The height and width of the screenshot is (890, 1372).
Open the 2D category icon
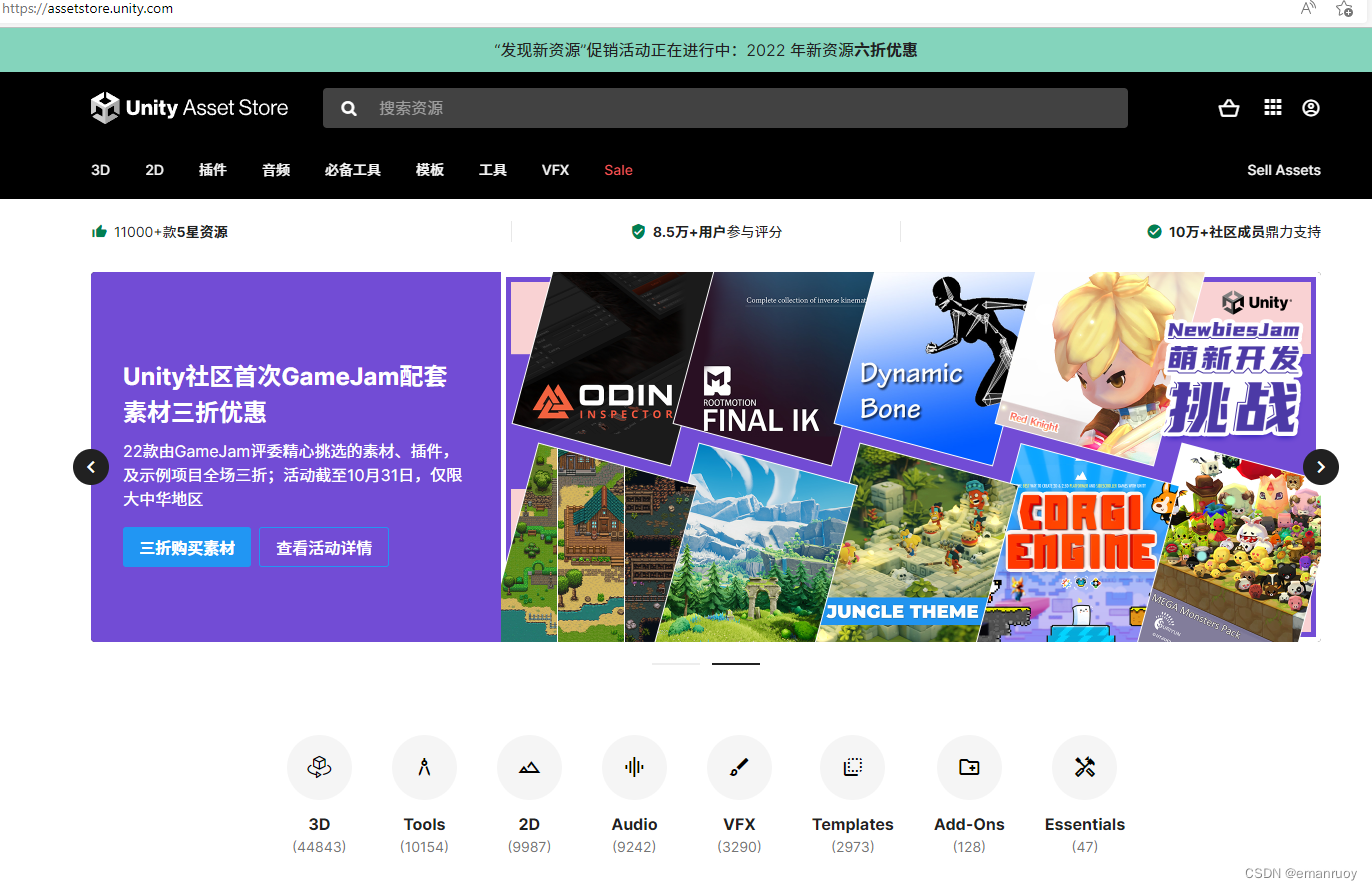pyautogui.click(x=529, y=767)
